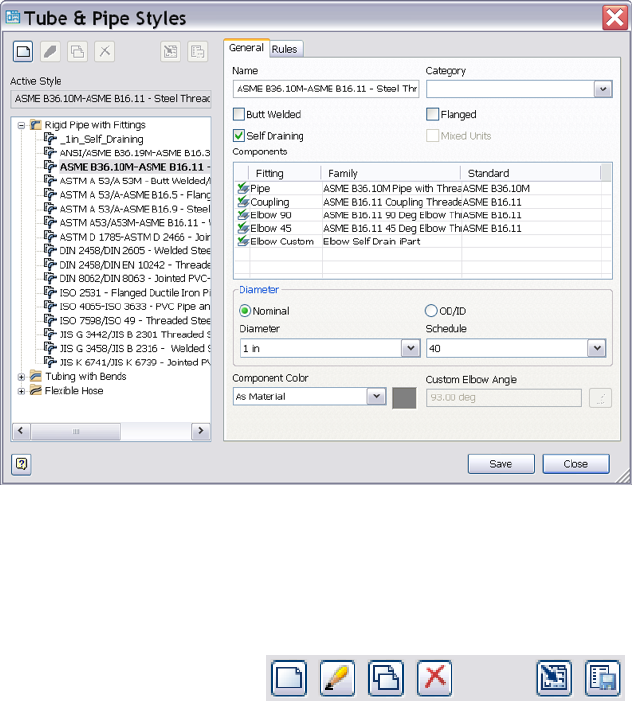Click the Mixed Units checkbox

[x=432, y=135]
